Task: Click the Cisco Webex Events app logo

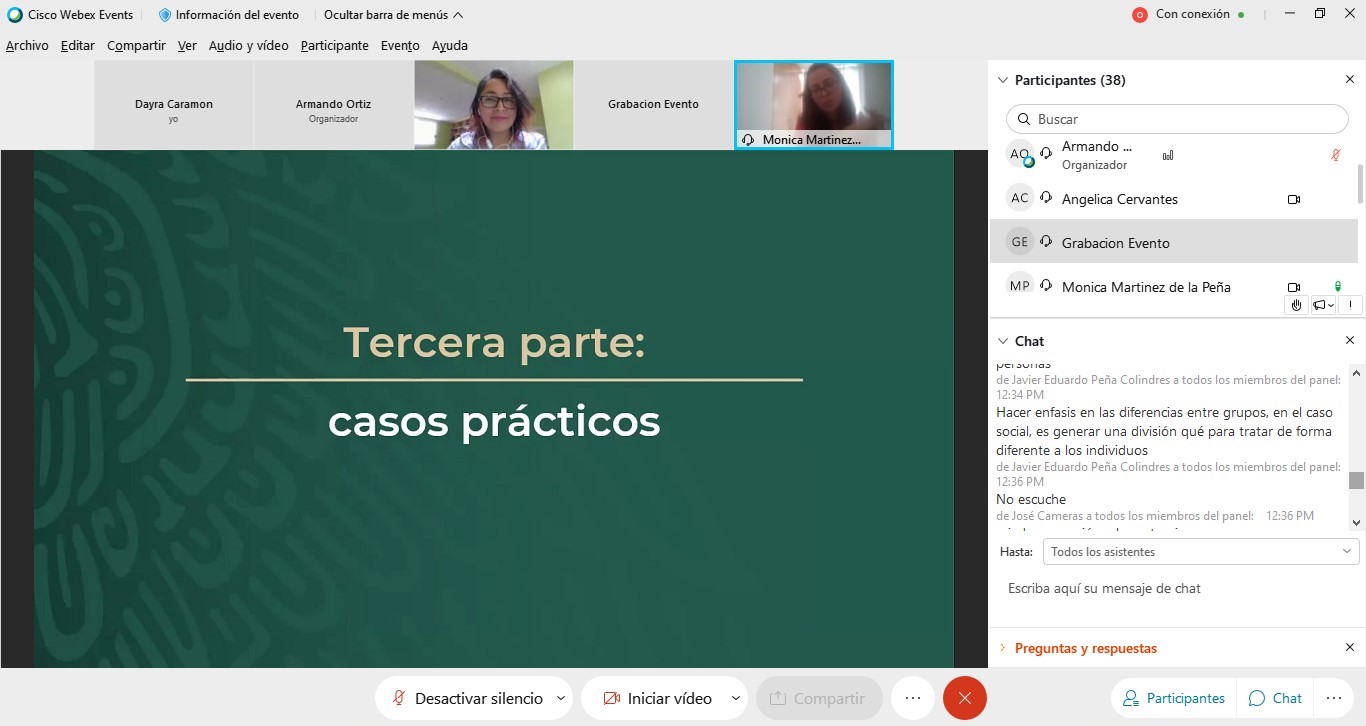Action: pos(15,15)
